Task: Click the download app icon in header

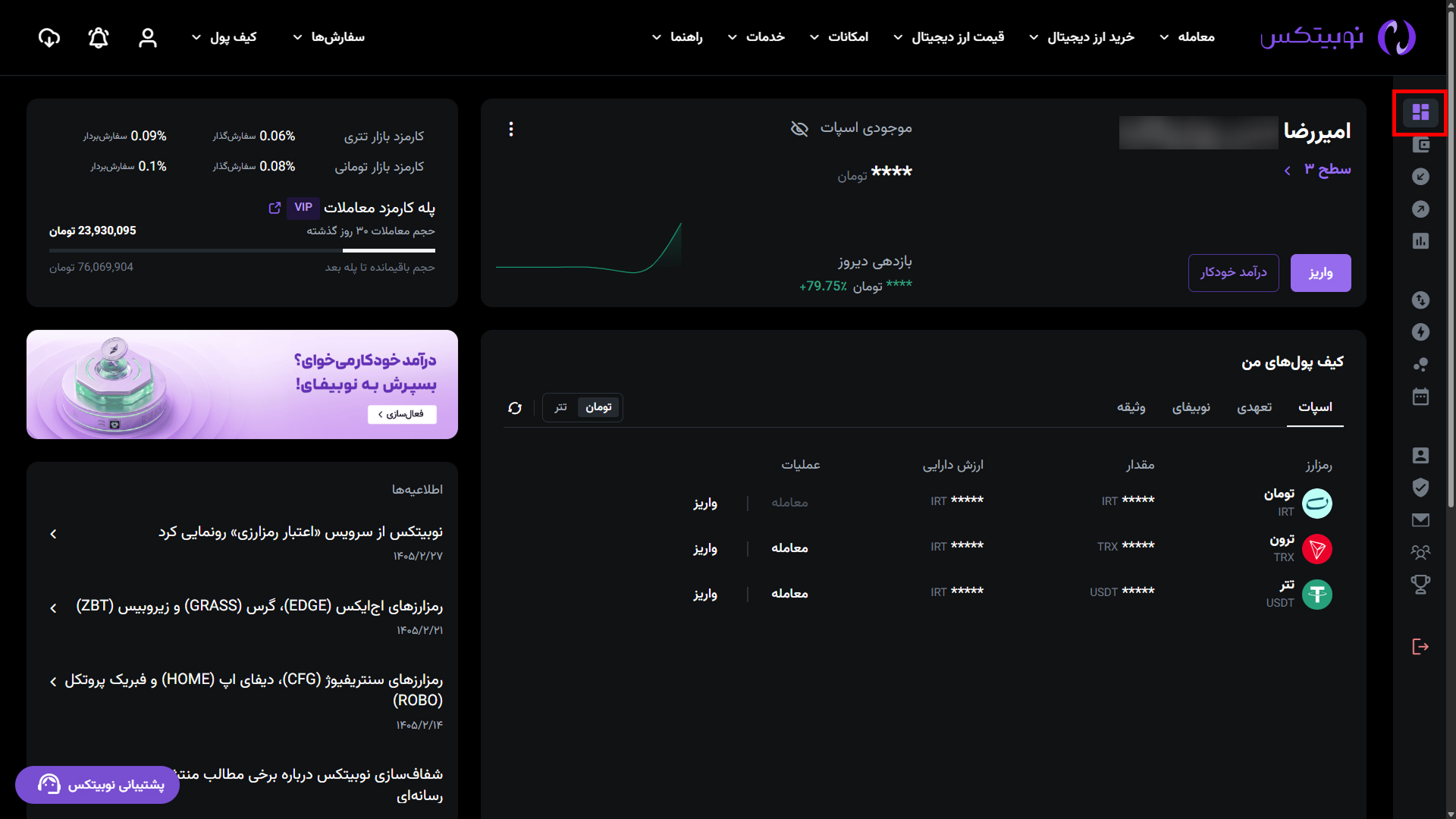Action: click(x=49, y=38)
